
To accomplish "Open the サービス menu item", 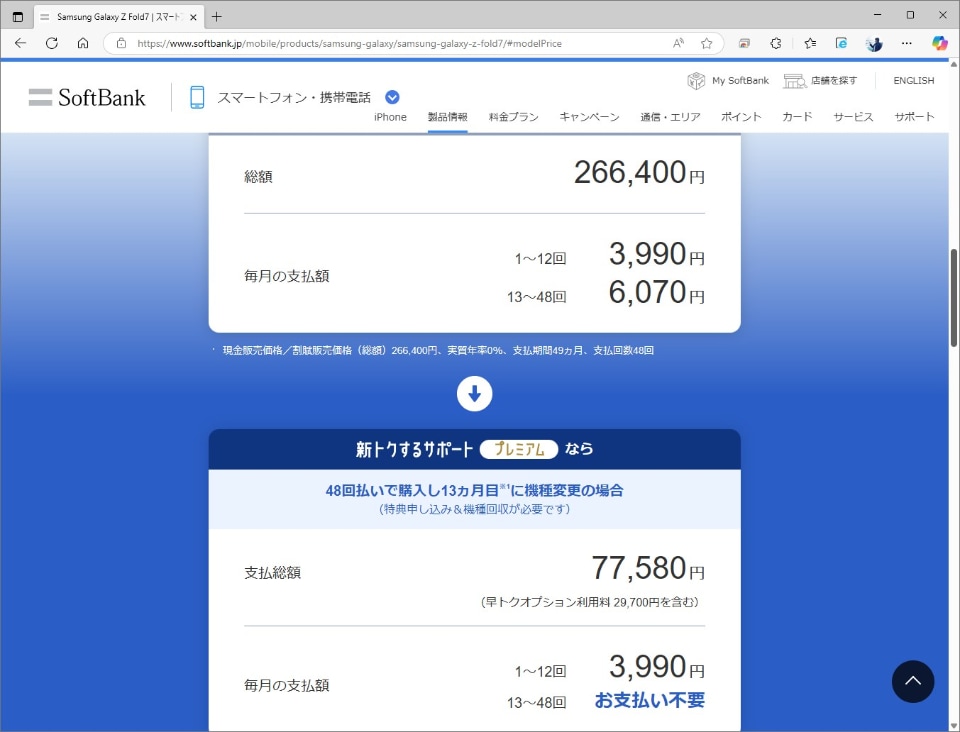I will (x=853, y=117).
